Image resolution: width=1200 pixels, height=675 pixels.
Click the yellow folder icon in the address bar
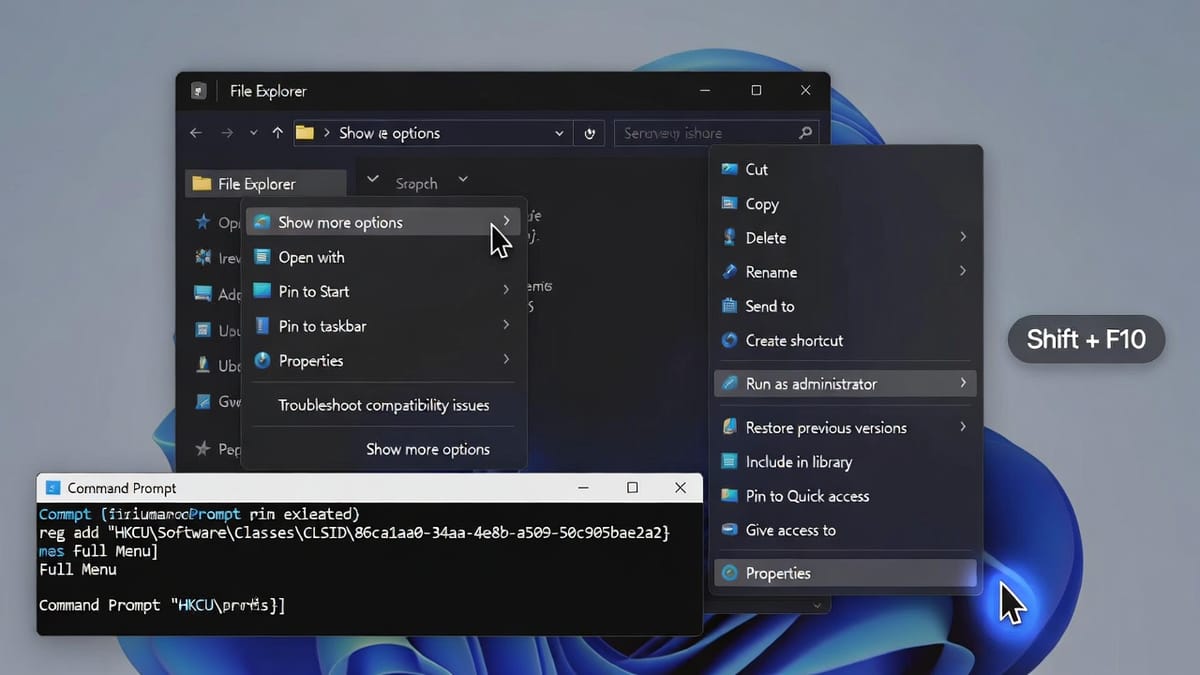(x=305, y=133)
